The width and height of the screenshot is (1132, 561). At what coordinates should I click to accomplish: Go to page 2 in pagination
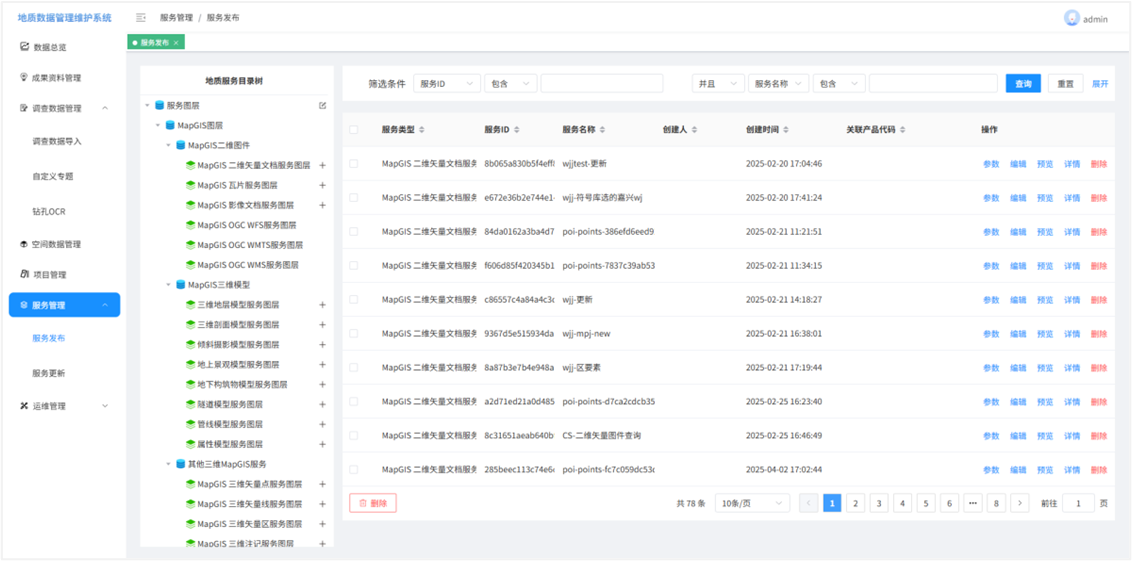(855, 503)
